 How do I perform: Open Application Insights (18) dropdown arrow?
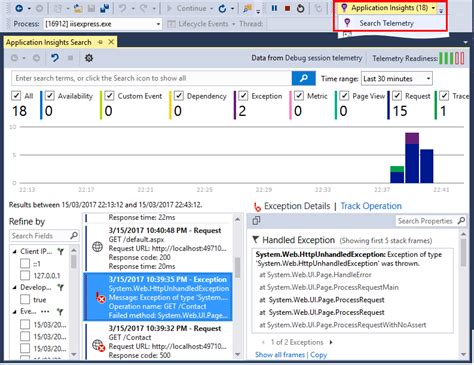pos(433,8)
